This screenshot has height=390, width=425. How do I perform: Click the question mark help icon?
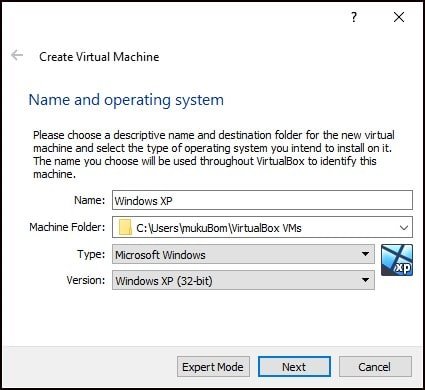[354, 17]
